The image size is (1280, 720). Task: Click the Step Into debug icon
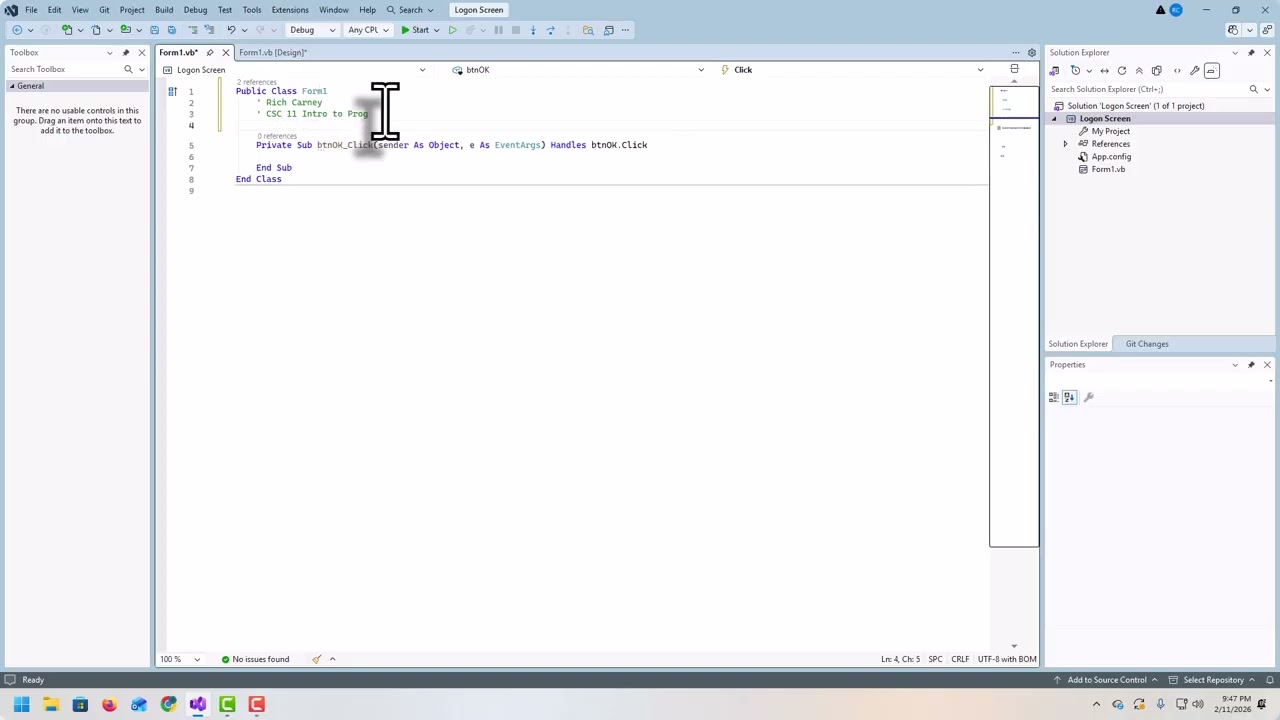[533, 30]
